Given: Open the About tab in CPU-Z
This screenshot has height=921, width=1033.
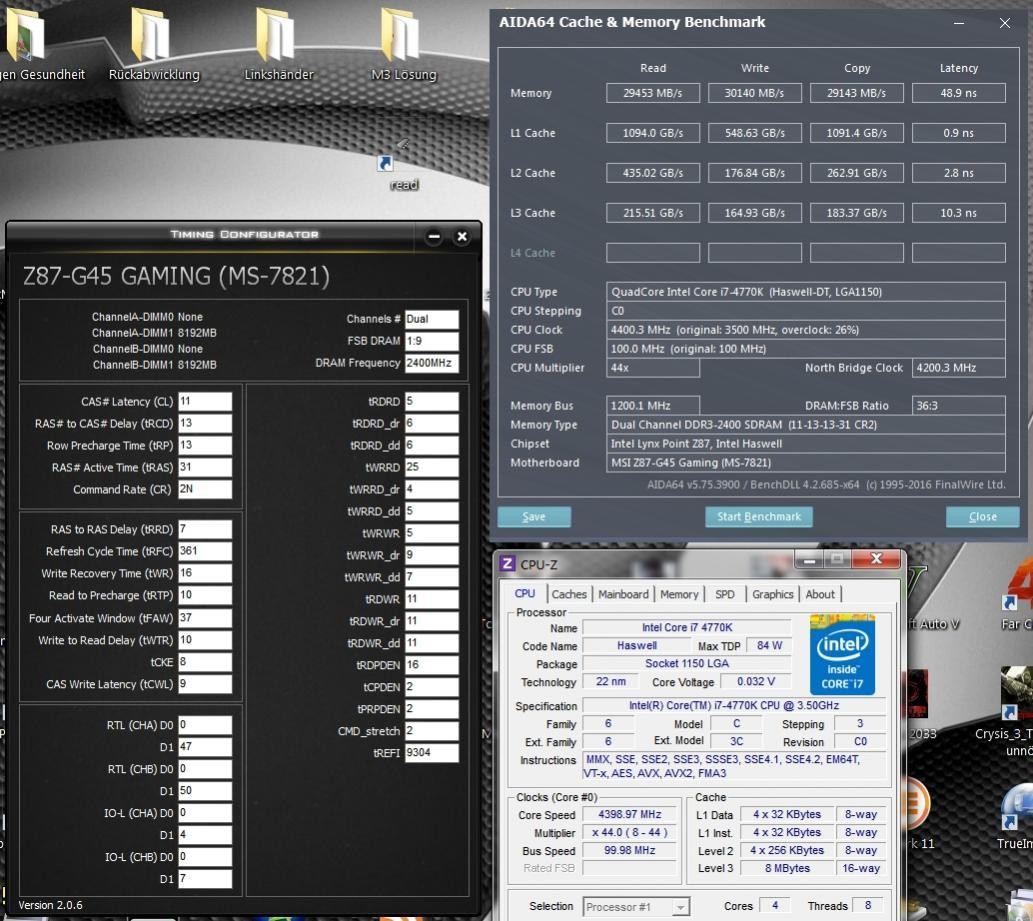Looking at the screenshot, I should pos(820,594).
